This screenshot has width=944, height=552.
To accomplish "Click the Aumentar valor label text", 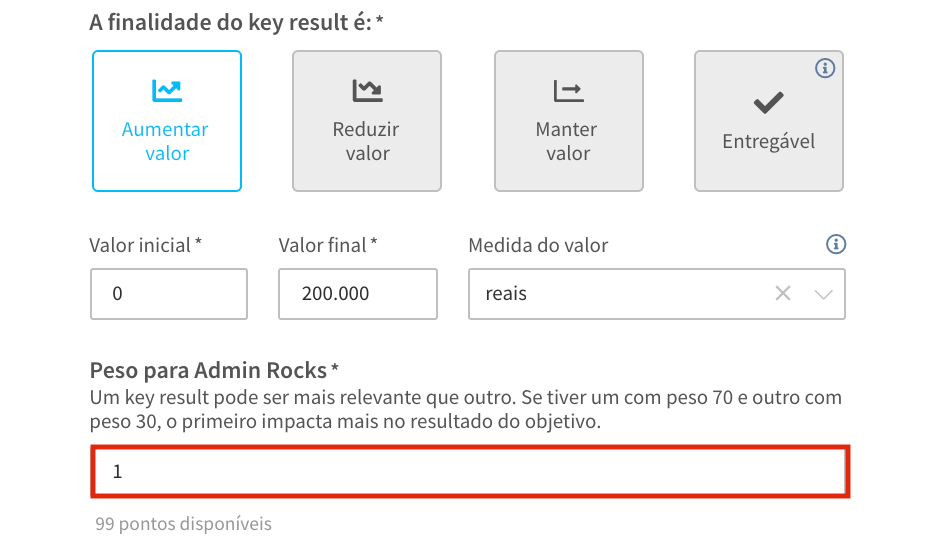I will pos(166,141).
